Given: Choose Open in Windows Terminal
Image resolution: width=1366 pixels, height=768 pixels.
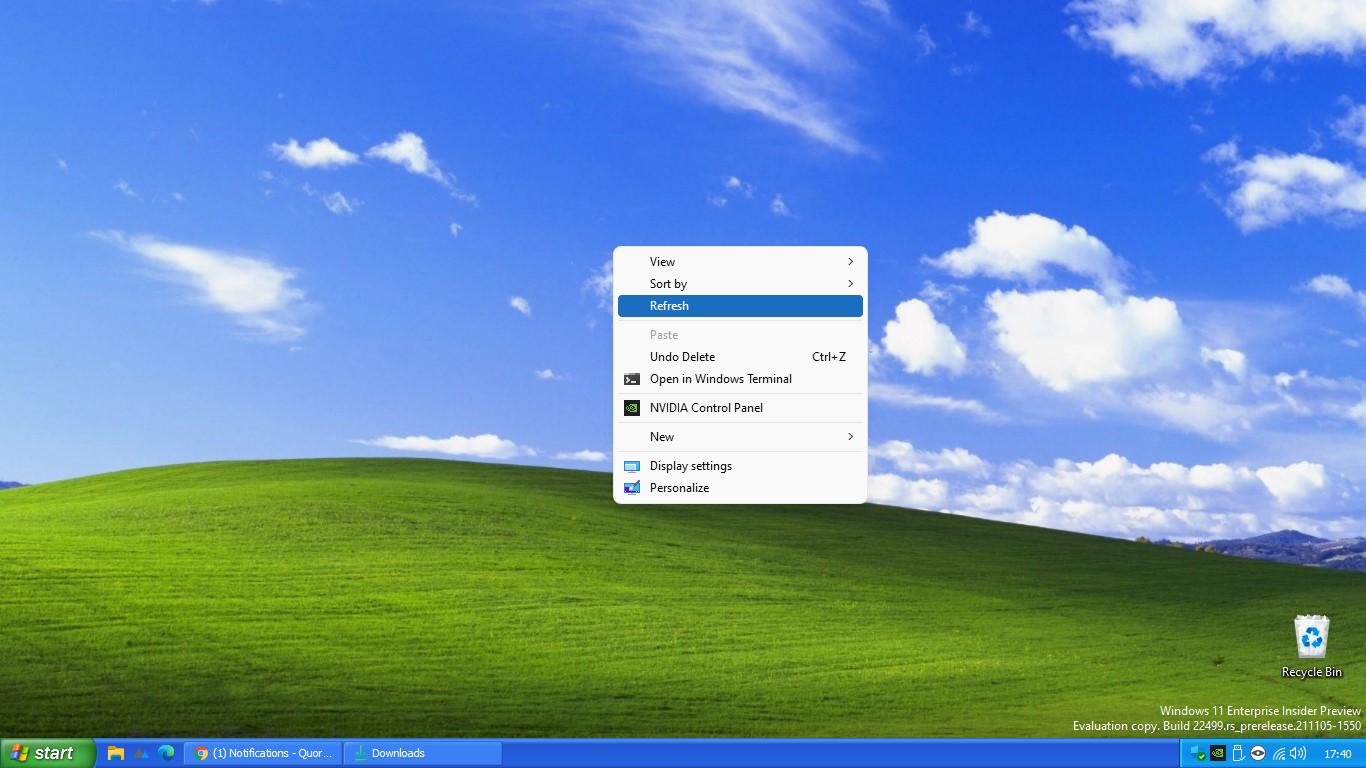Looking at the screenshot, I should (x=740, y=379).
